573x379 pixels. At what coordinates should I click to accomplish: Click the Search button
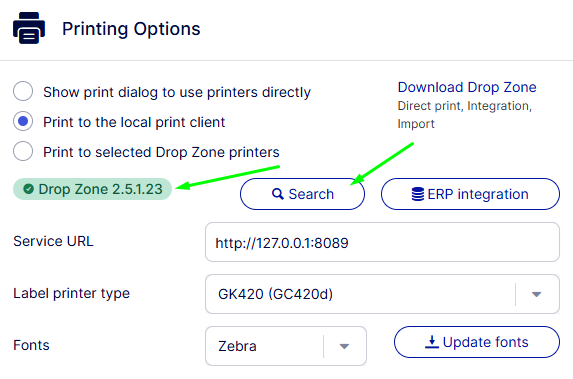pyautogui.click(x=302, y=194)
